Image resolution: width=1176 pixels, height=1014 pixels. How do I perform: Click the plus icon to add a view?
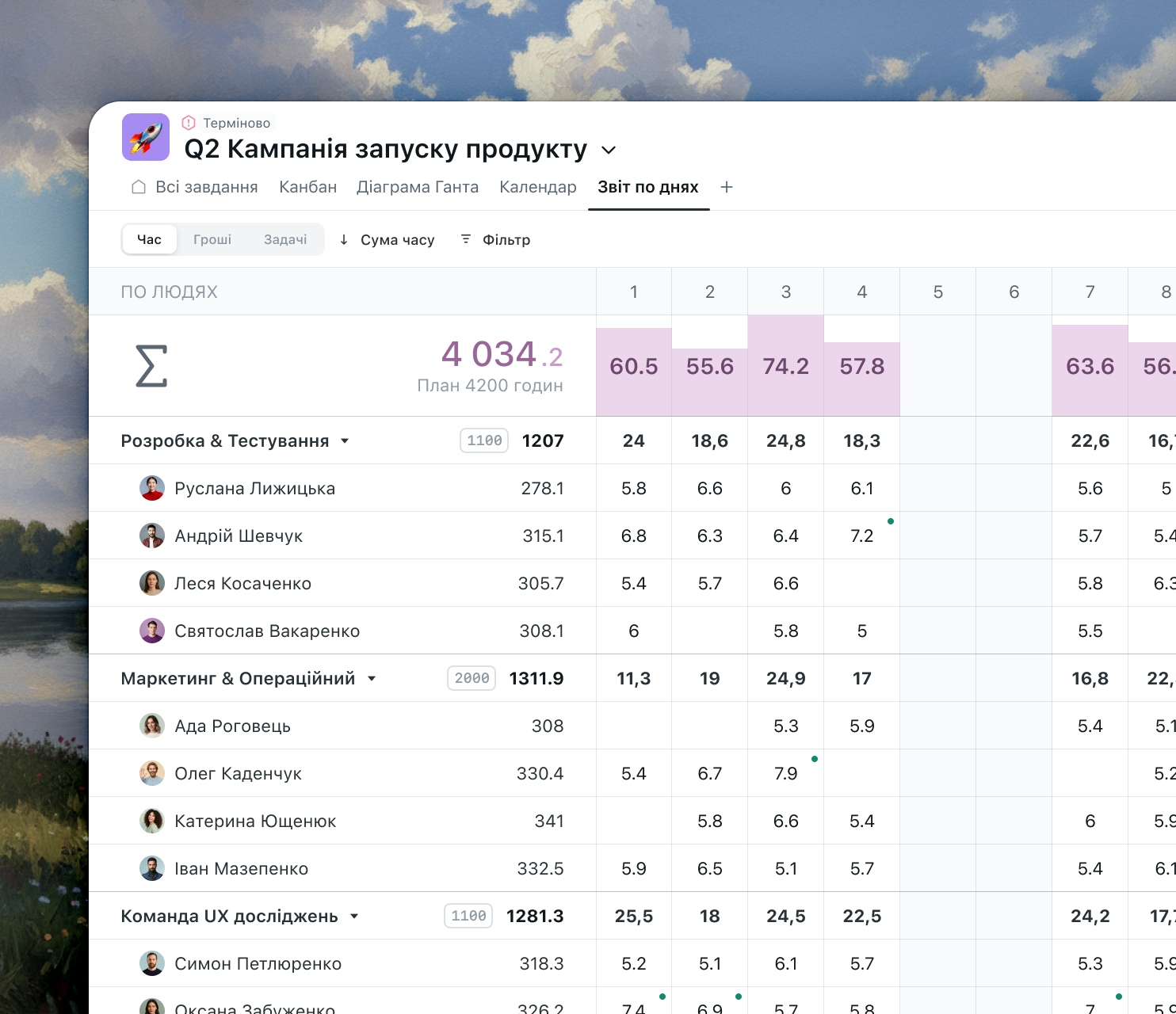tap(727, 187)
